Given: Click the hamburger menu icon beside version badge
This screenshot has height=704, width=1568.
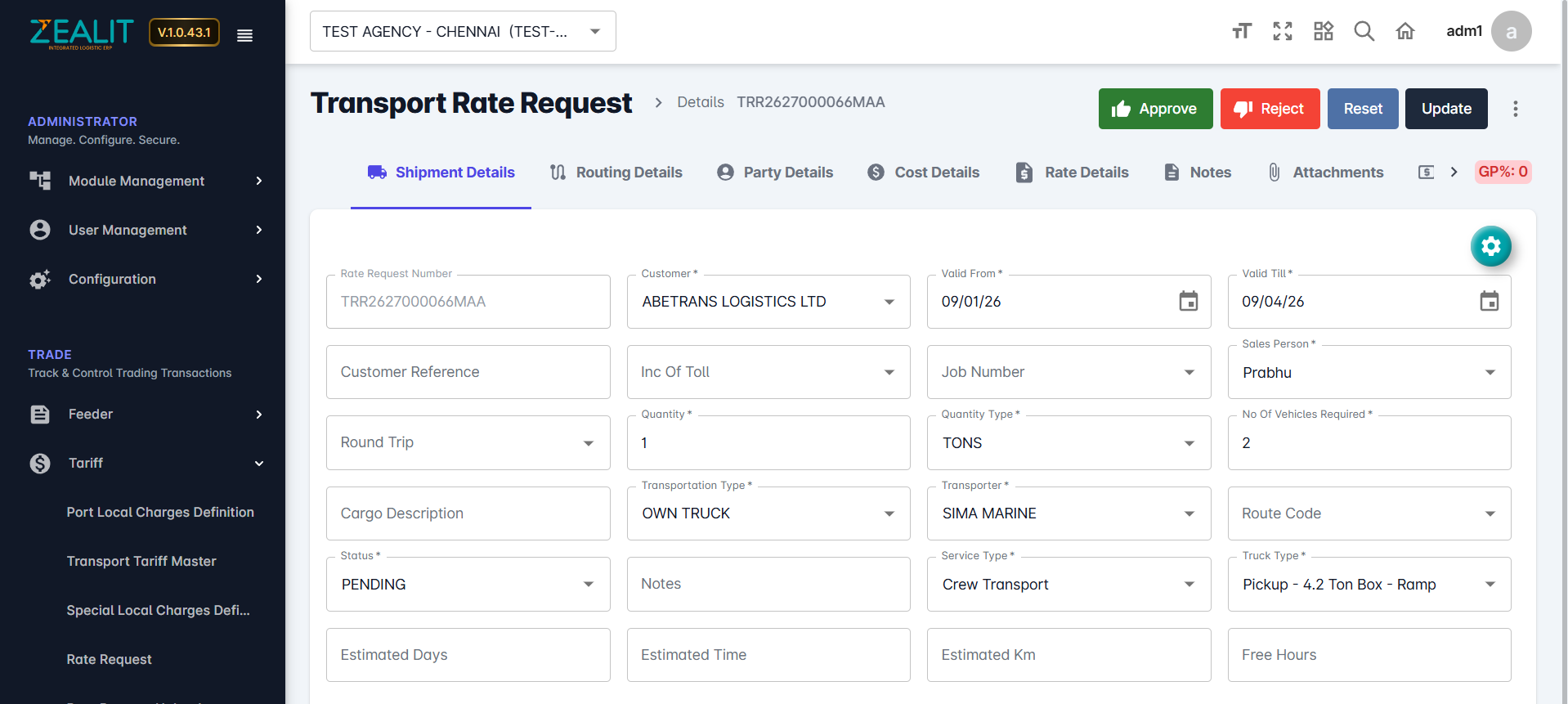Looking at the screenshot, I should 244,35.
